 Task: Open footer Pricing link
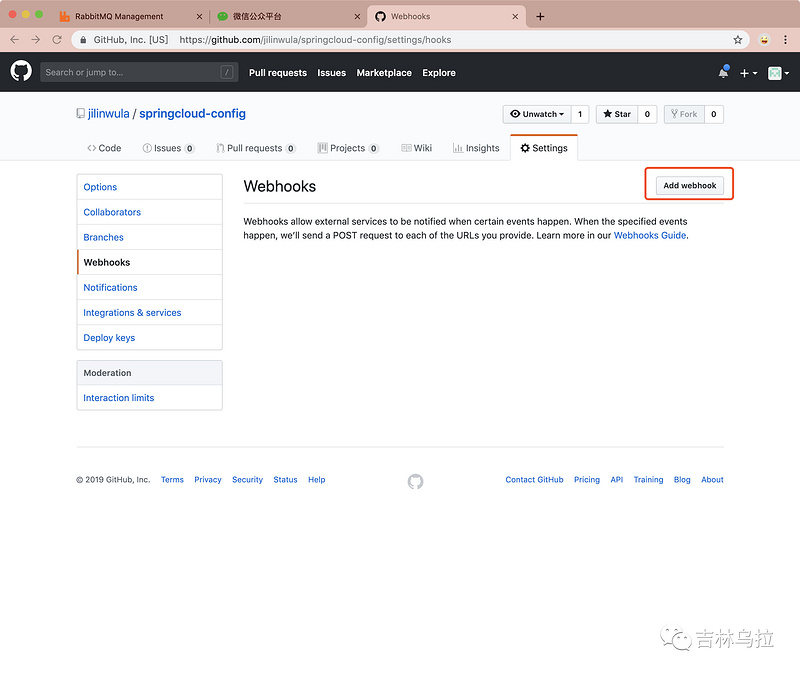point(587,480)
